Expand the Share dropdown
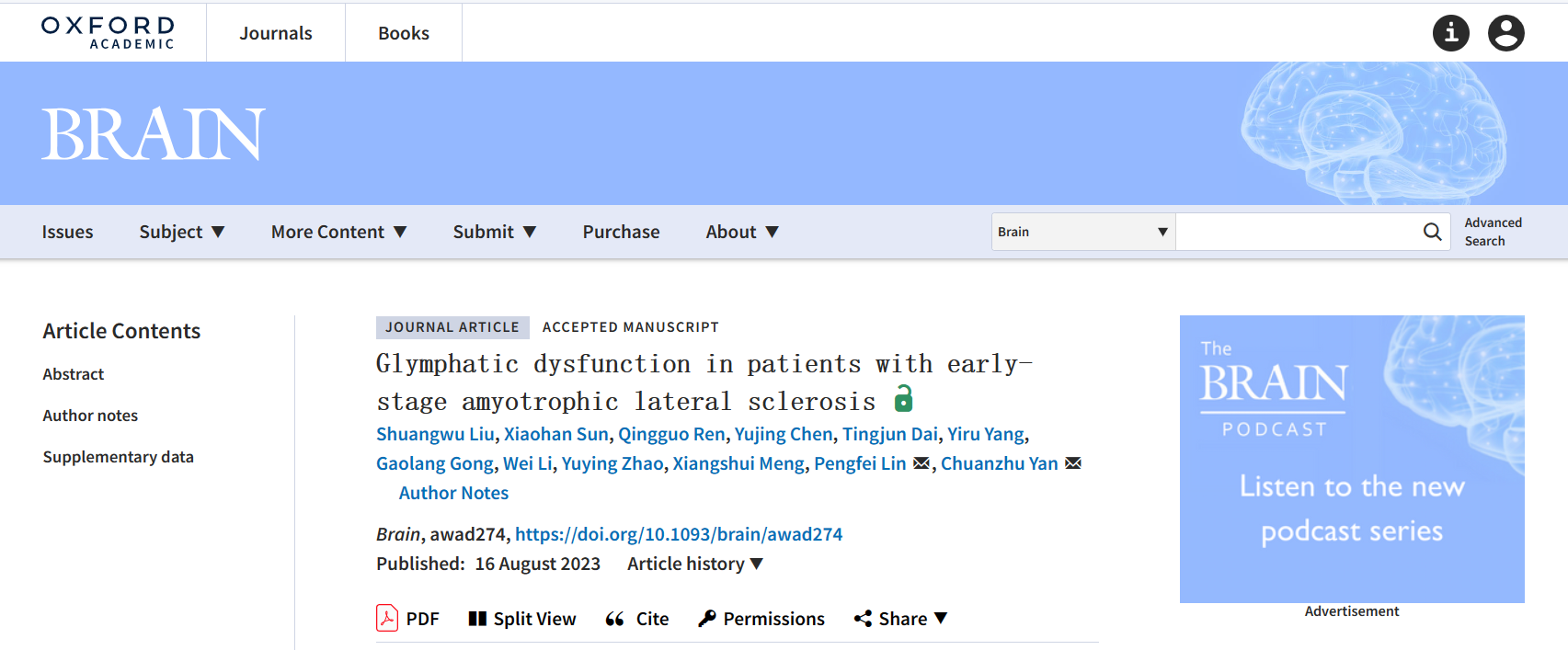Screen dimensions: 1568x650 tap(900, 619)
